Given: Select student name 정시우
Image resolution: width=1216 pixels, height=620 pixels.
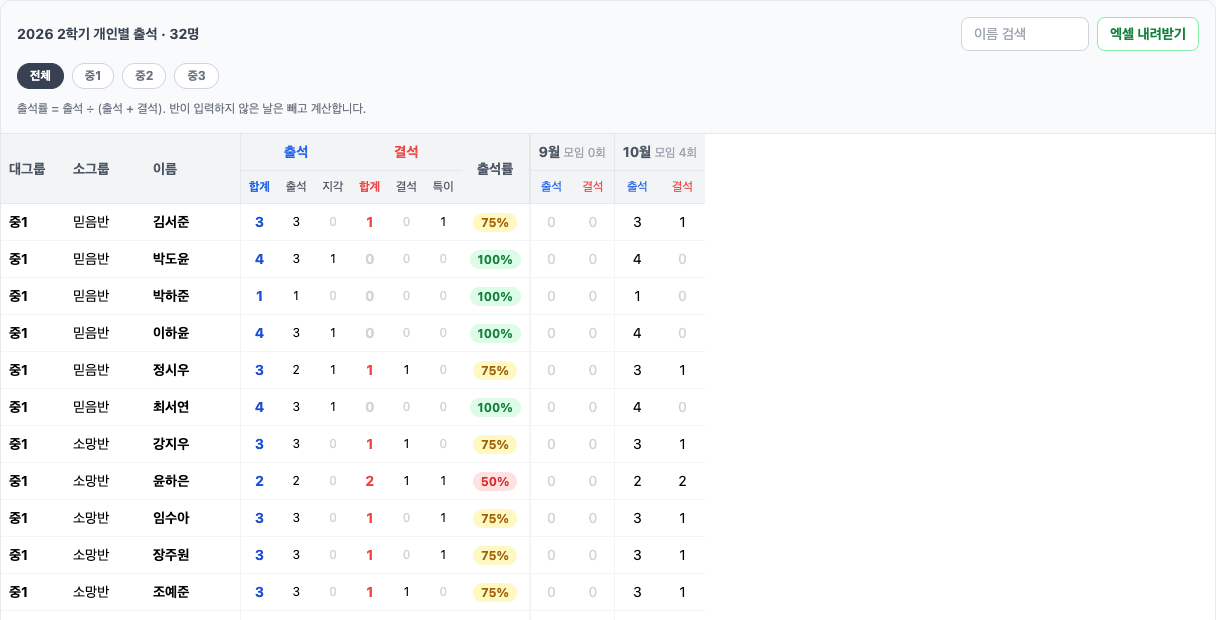Looking at the screenshot, I should (x=171, y=370).
